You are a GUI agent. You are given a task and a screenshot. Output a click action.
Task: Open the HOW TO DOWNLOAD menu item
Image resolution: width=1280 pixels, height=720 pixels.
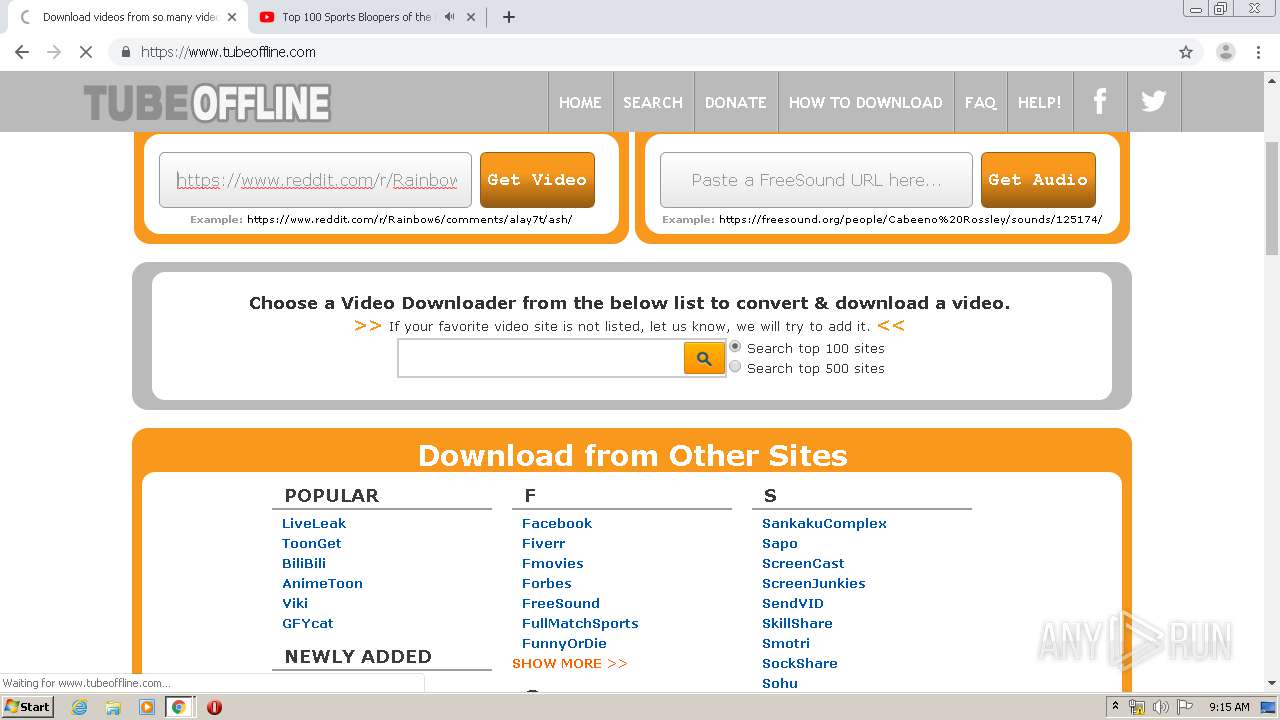coord(865,102)
